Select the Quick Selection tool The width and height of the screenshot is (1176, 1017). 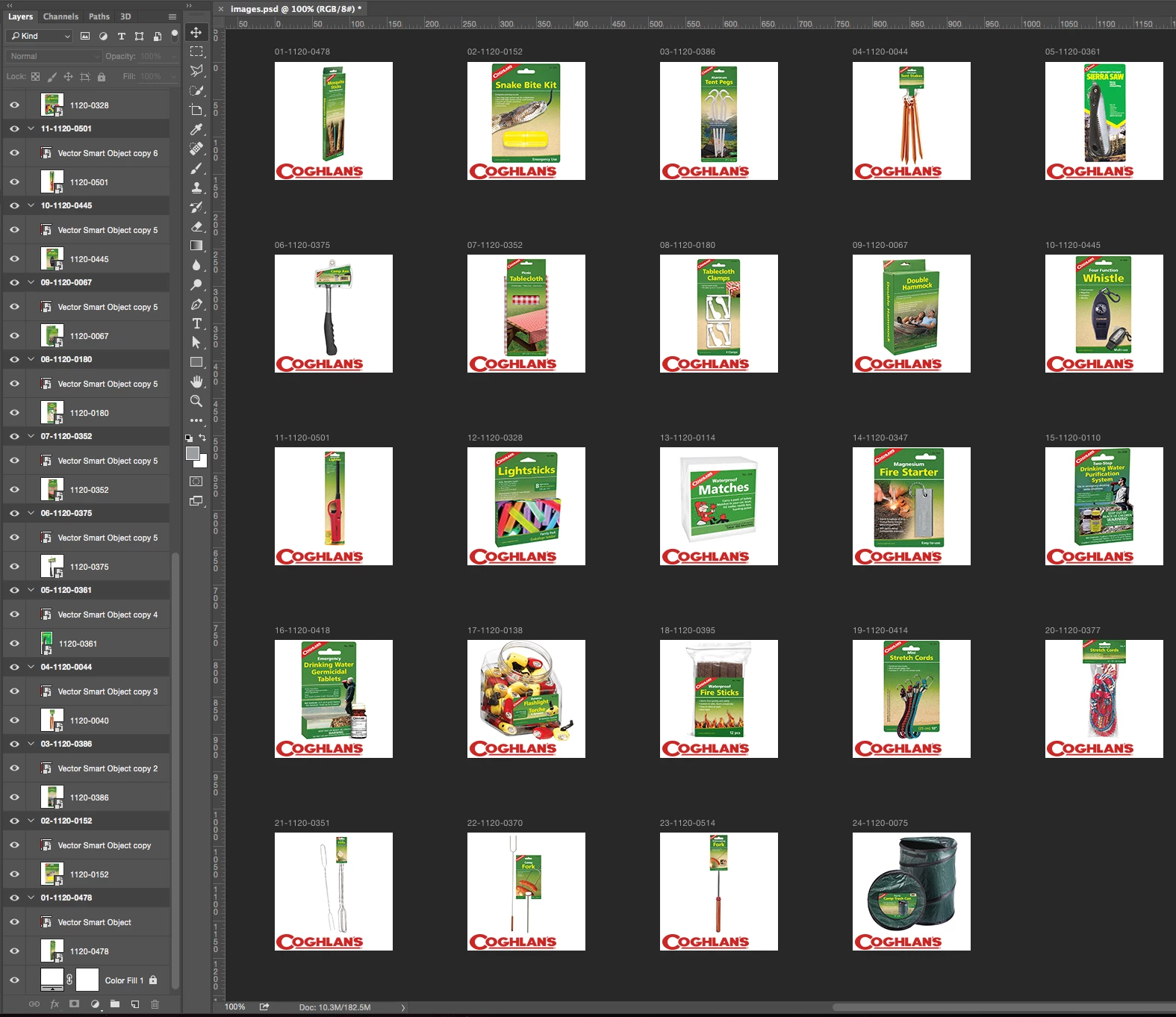(196, 90)
